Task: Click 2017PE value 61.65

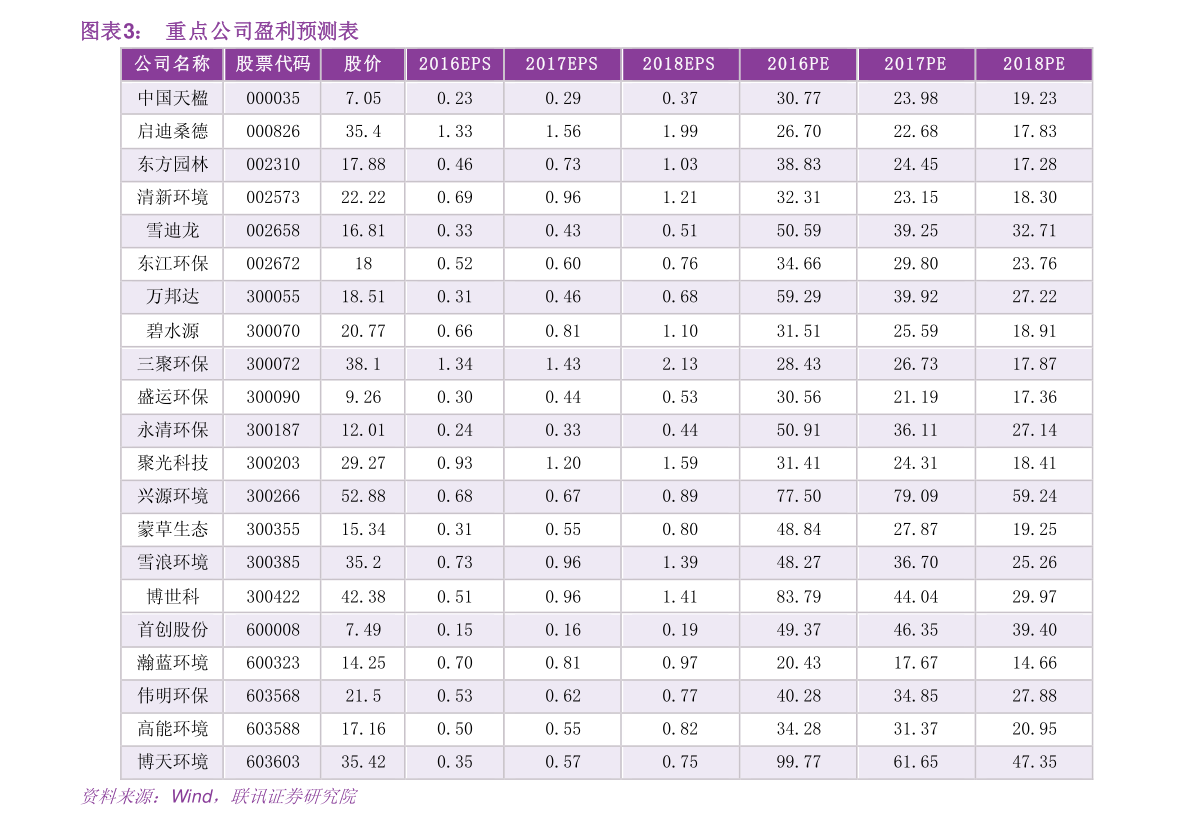Action: [x=915, y=762]
